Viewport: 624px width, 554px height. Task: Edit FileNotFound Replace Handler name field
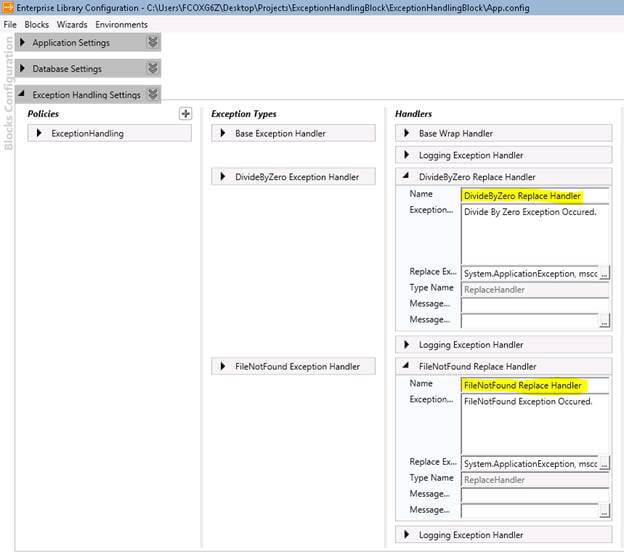click(x=535, y=385)
